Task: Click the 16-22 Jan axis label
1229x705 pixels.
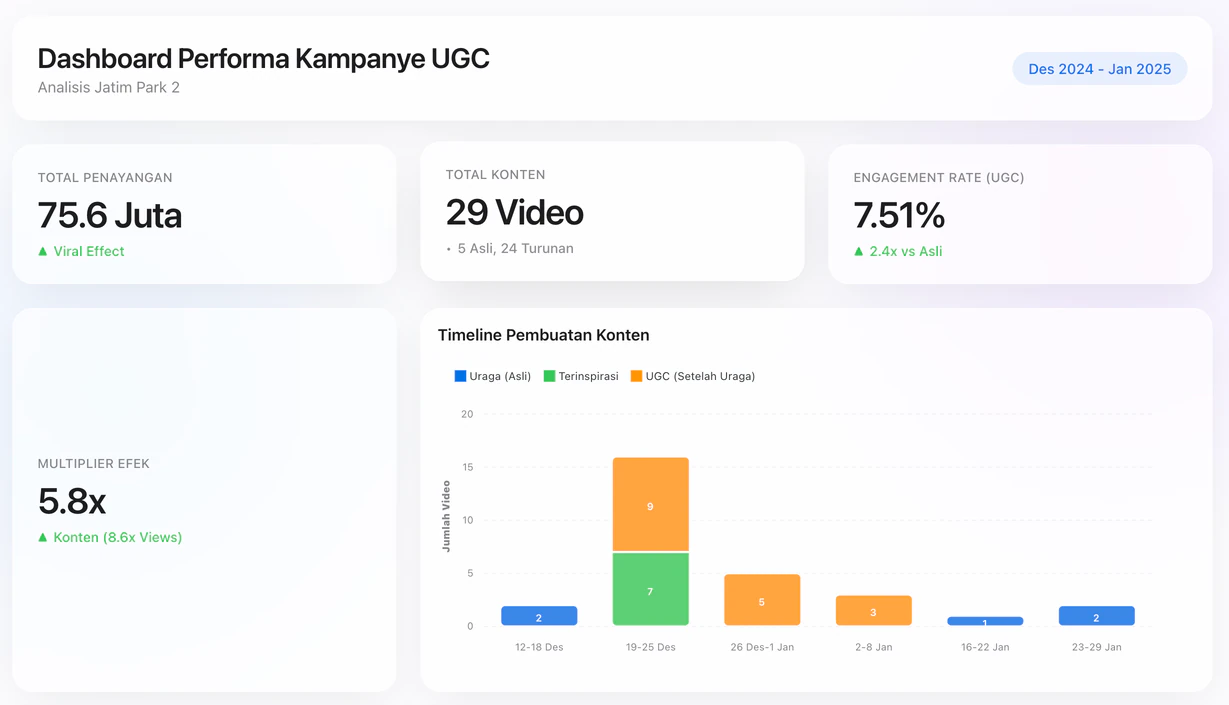Action: (x=985, y=647)
